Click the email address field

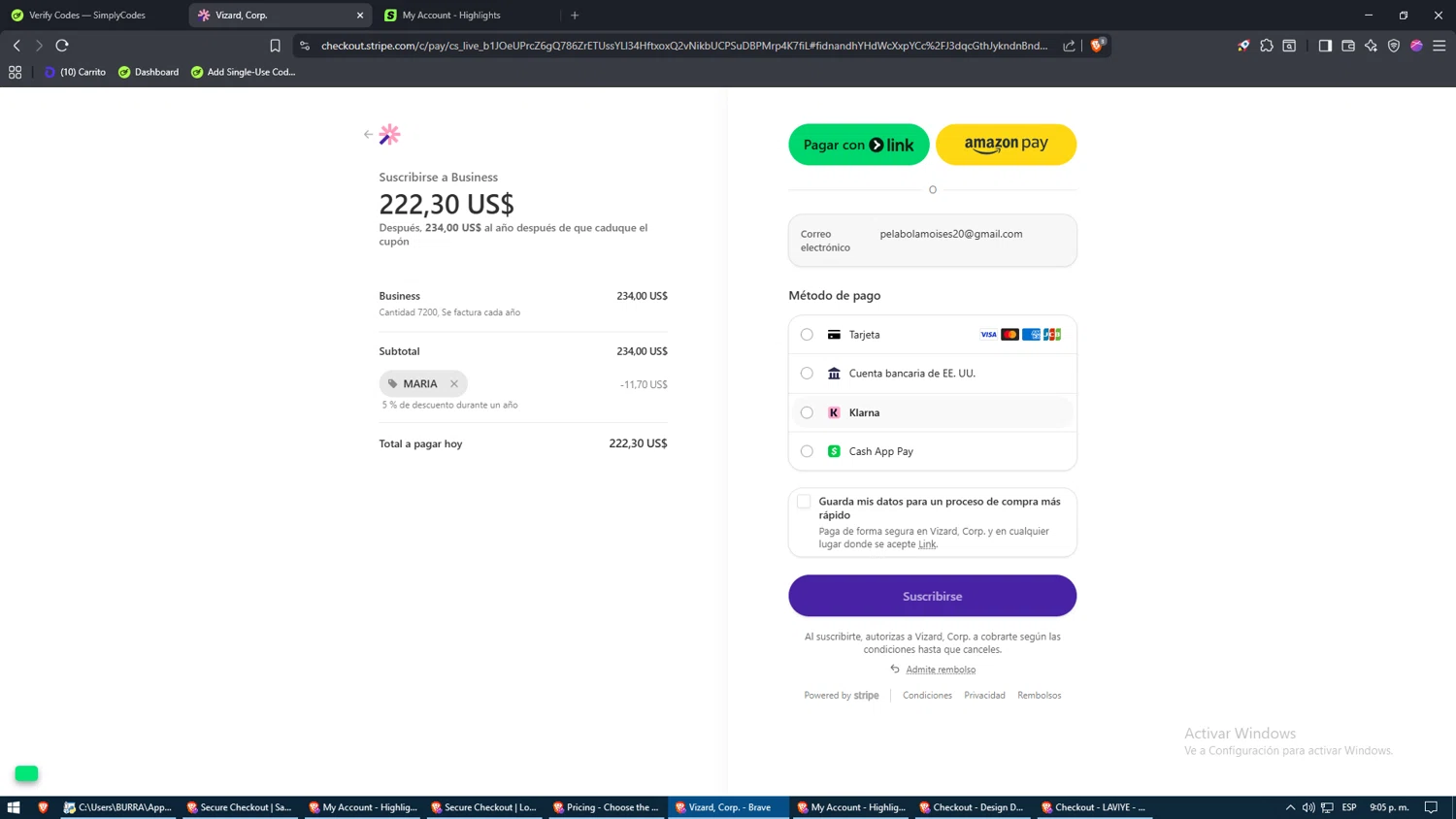tap(932, 241)
